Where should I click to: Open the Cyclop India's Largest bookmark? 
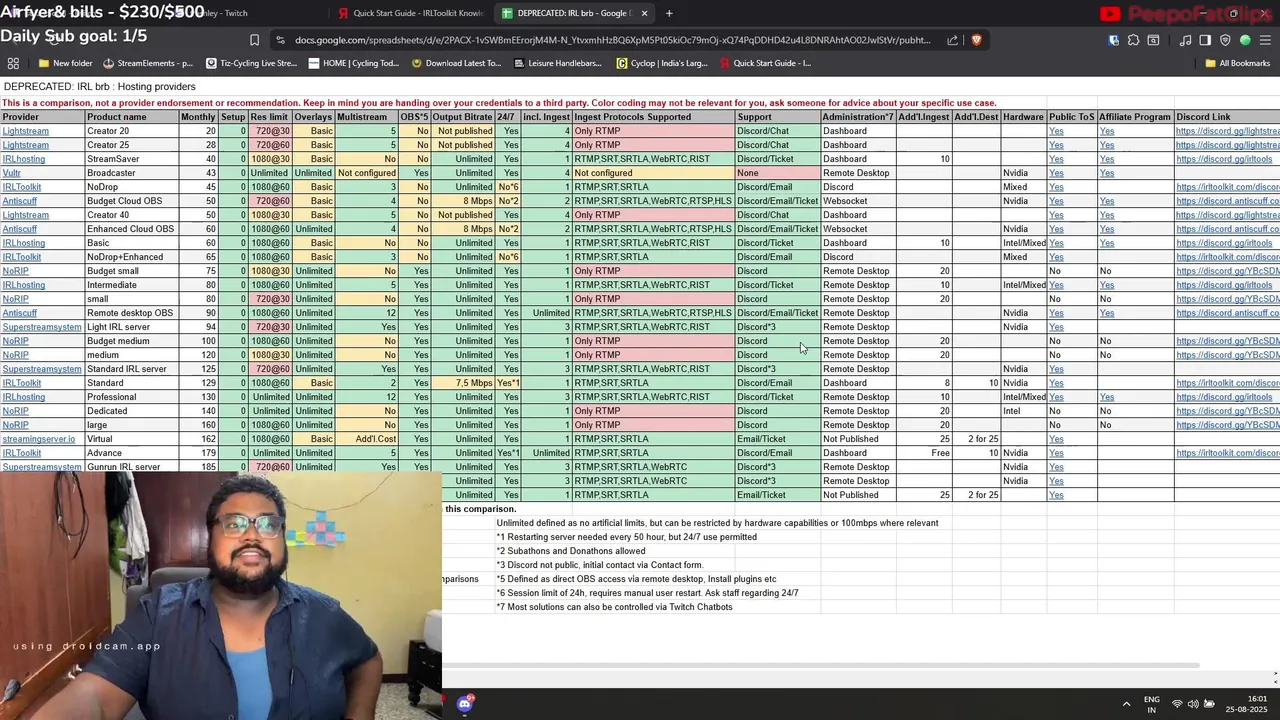click(662, 63)
